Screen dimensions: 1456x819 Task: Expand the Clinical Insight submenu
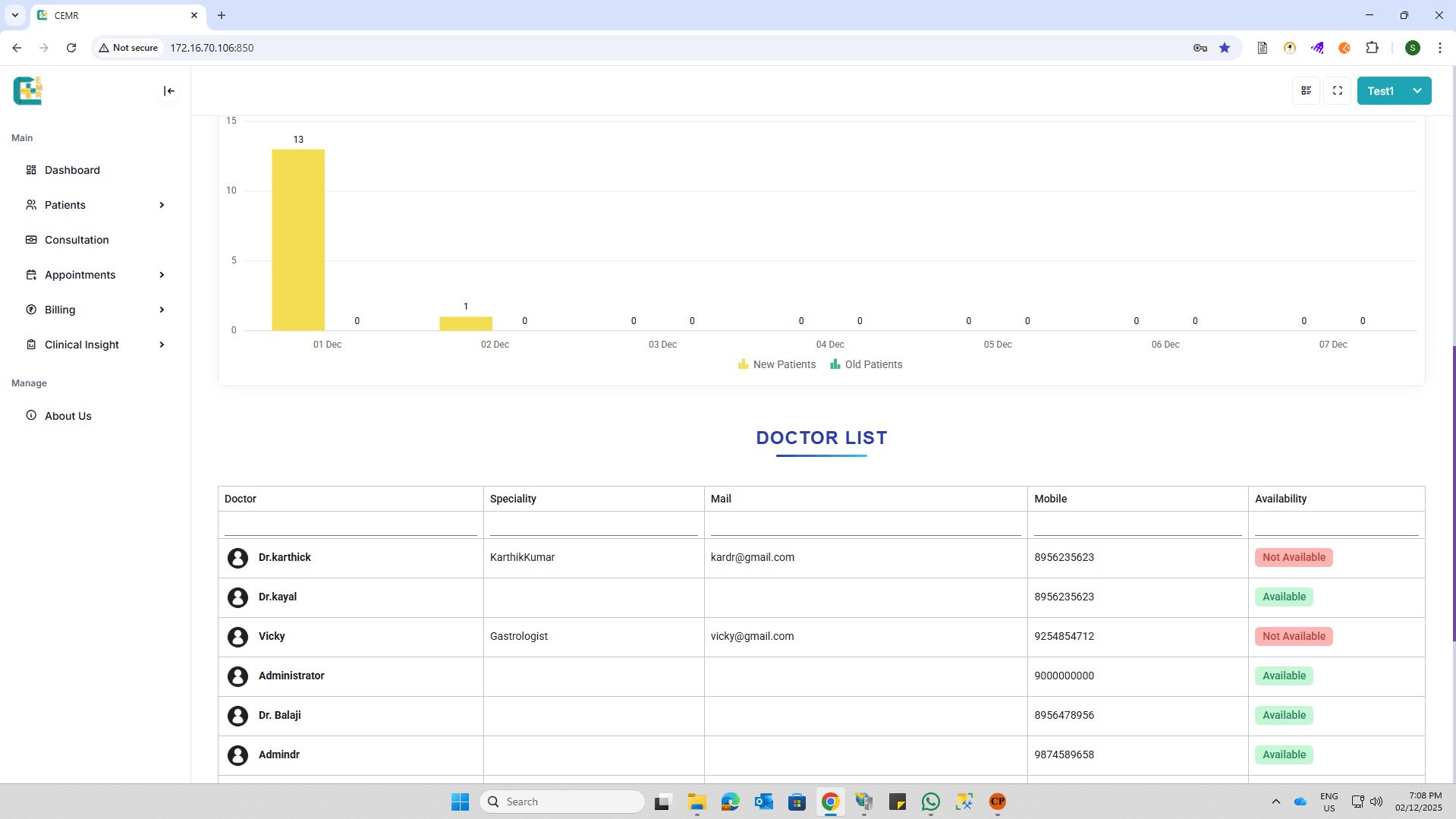pyautogui.click(x=162, y=345)
